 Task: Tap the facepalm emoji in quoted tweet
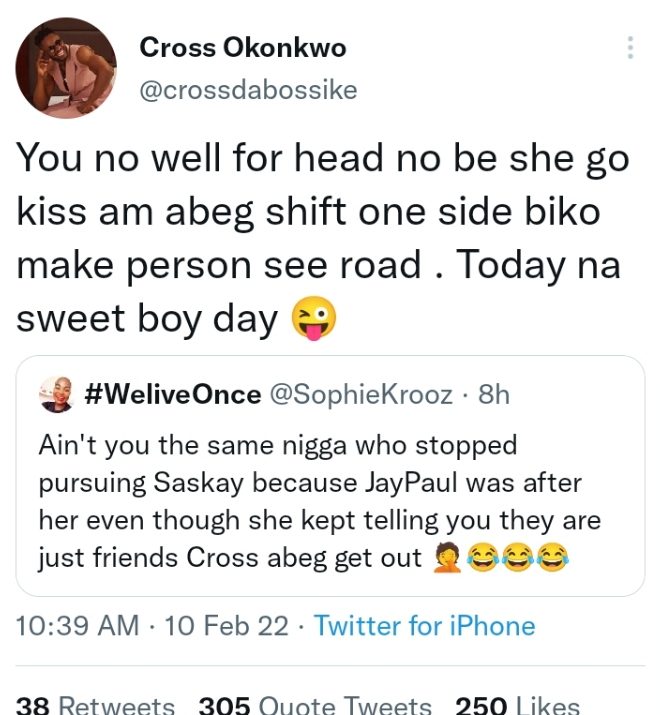click(x=444, y=558)
